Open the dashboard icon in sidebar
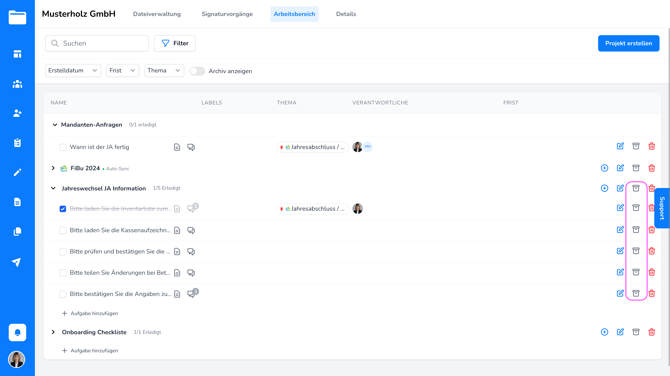Screen dimensions: 670x376 (17, 54)
